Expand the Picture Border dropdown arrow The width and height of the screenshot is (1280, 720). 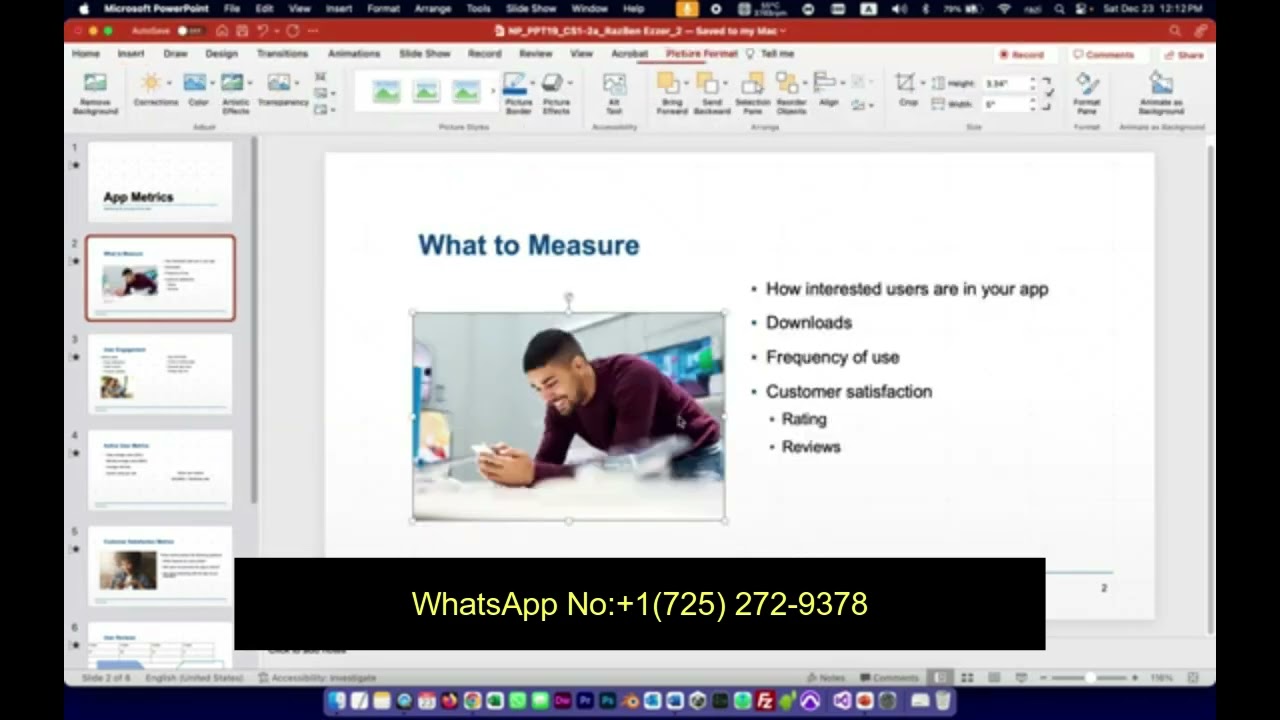point(533,83)
